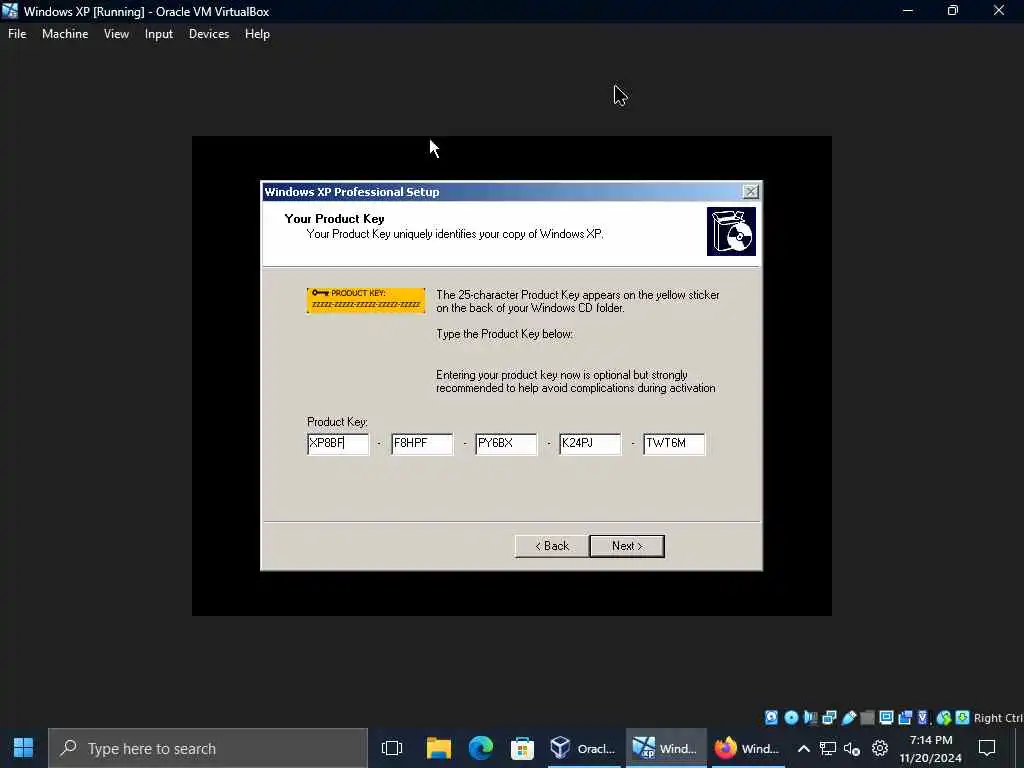Click the recording status indicator icon
The height and width of the screenshot is (768, 1024).
tap(905, 718)
